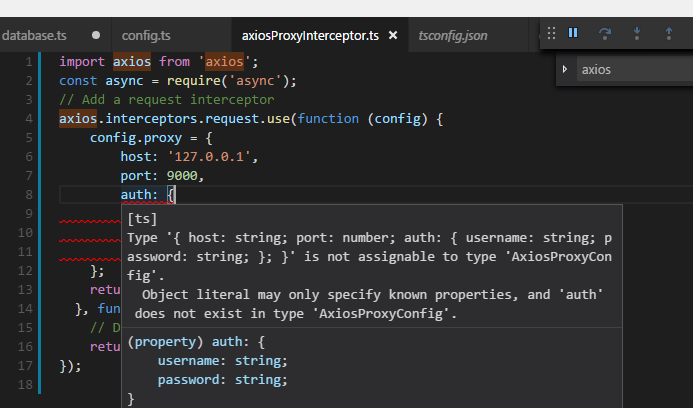Click '(property) auth' in hover tooltip
The image size is (693, 408).
185,342
